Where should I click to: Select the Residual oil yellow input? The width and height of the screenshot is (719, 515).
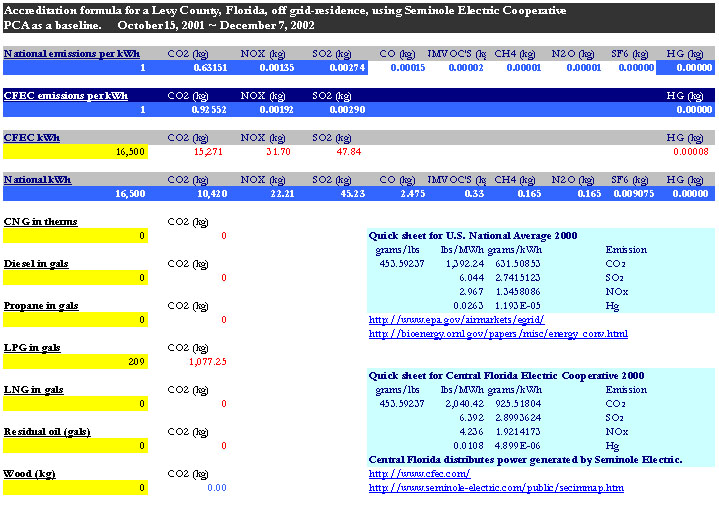75,446
